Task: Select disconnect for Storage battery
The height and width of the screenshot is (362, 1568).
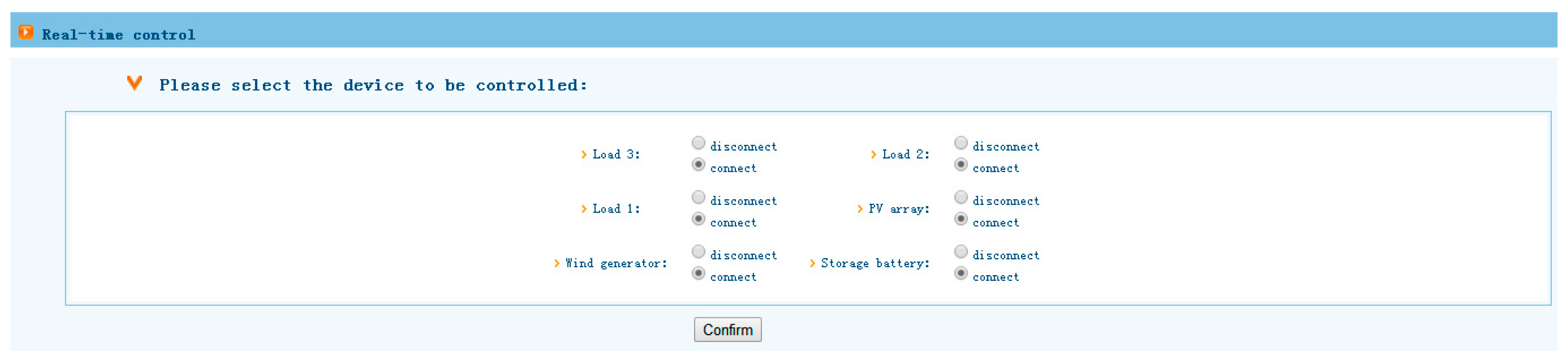Action: [x=960, y=251]
